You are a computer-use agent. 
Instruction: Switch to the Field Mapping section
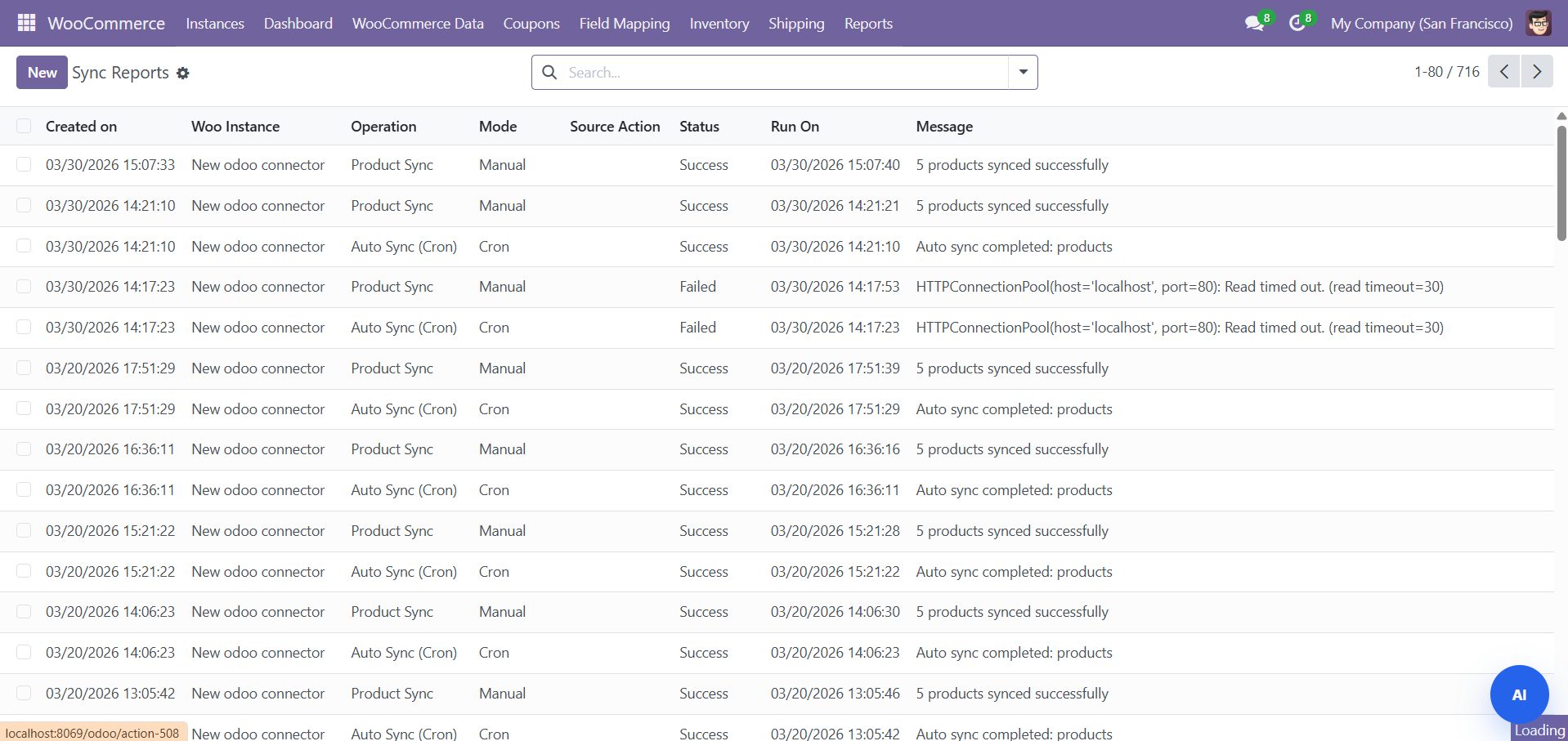(624, 23)
